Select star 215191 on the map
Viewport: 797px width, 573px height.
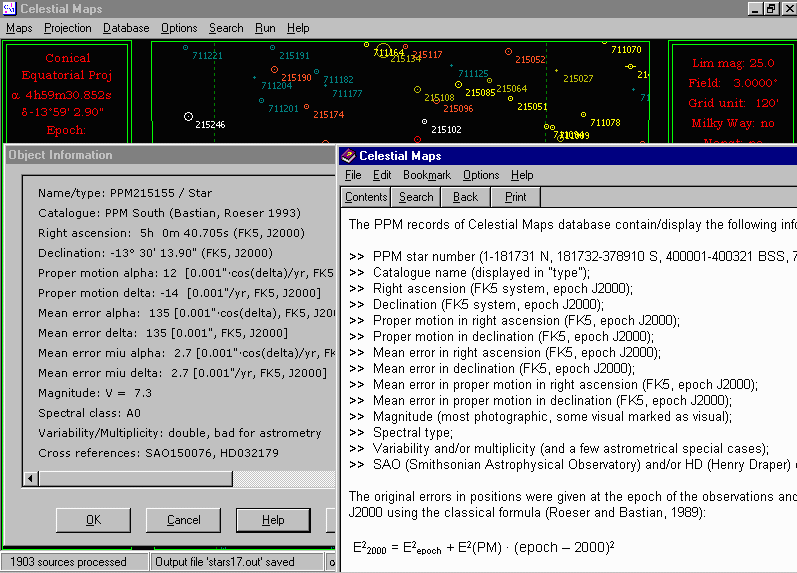coord(272,47)
